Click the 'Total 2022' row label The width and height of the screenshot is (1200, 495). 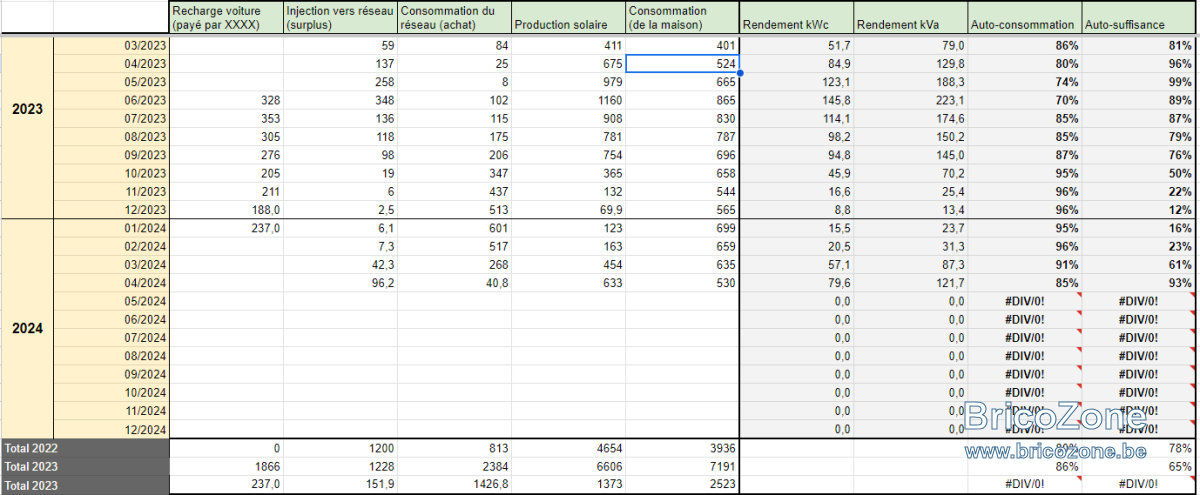point(85,447)
